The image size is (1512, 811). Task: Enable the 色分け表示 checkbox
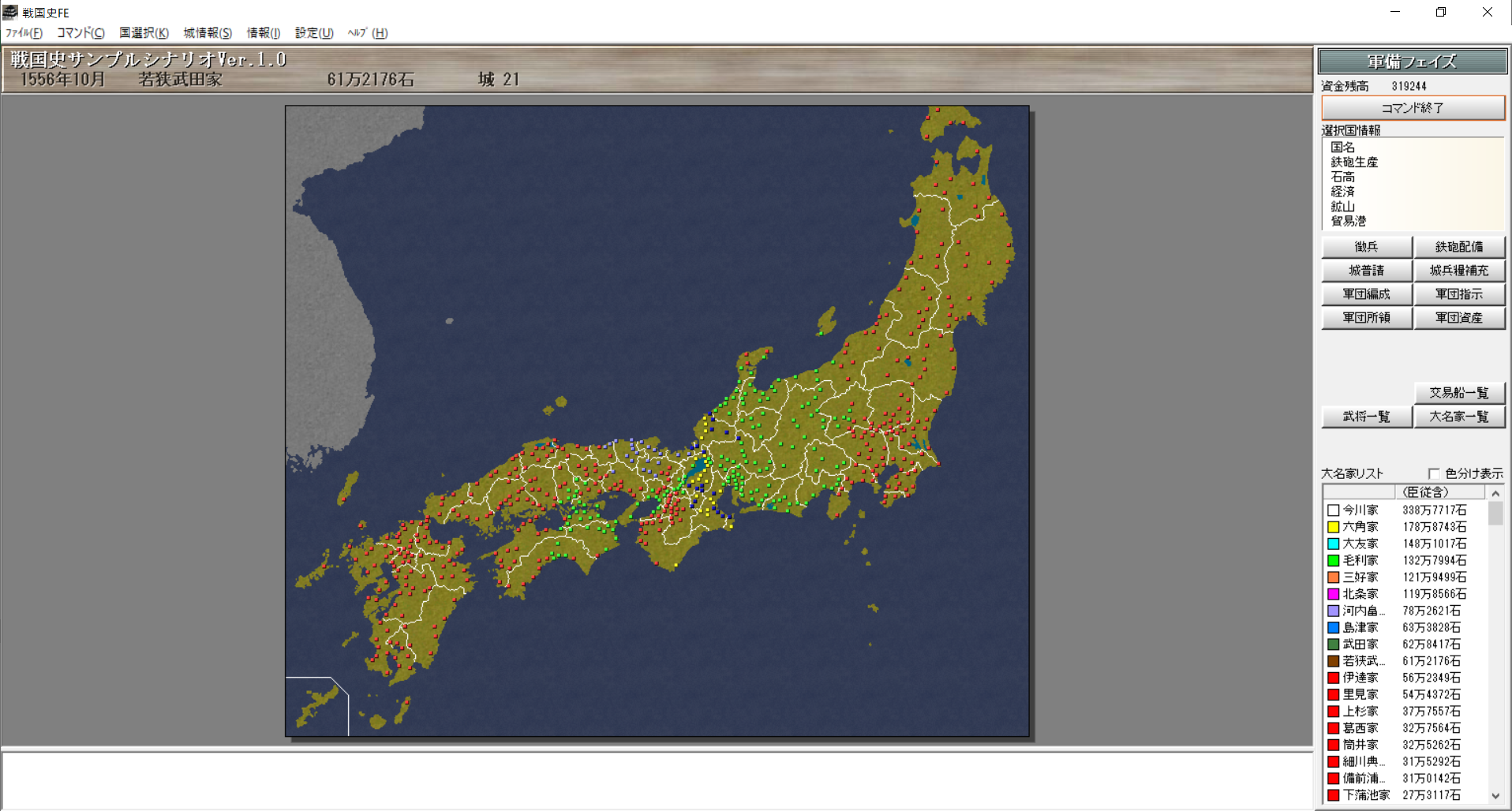click(x=1434, y=473)
